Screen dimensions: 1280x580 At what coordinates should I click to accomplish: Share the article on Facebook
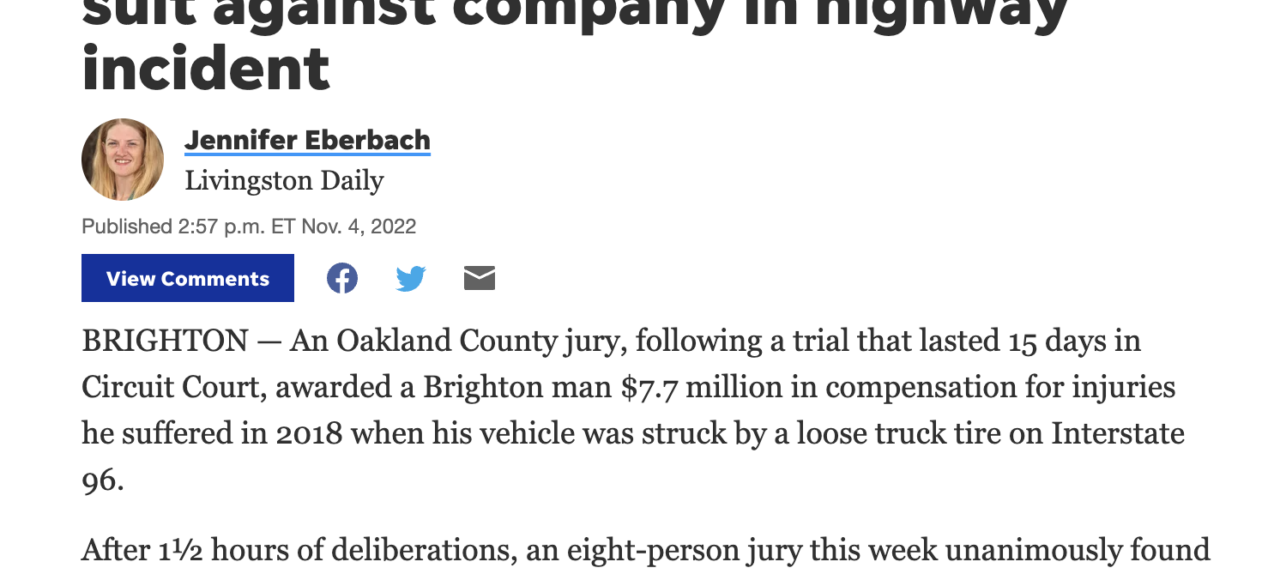coord(342,278)
